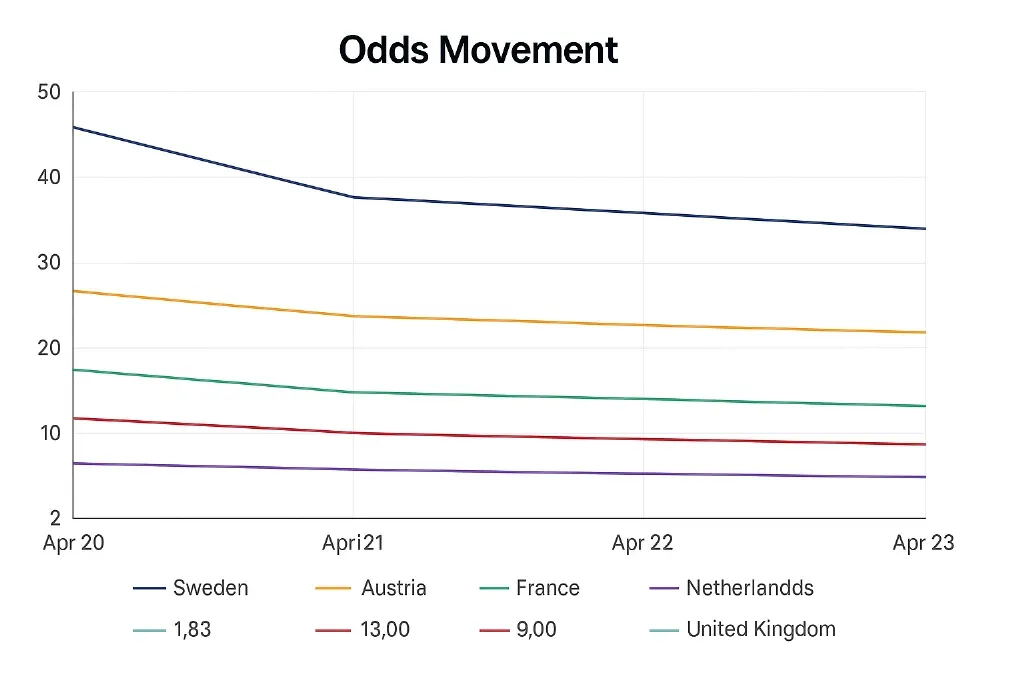Click the purple line swatch beside Netherlandds

pyautogui.click(x=664, y=589)
